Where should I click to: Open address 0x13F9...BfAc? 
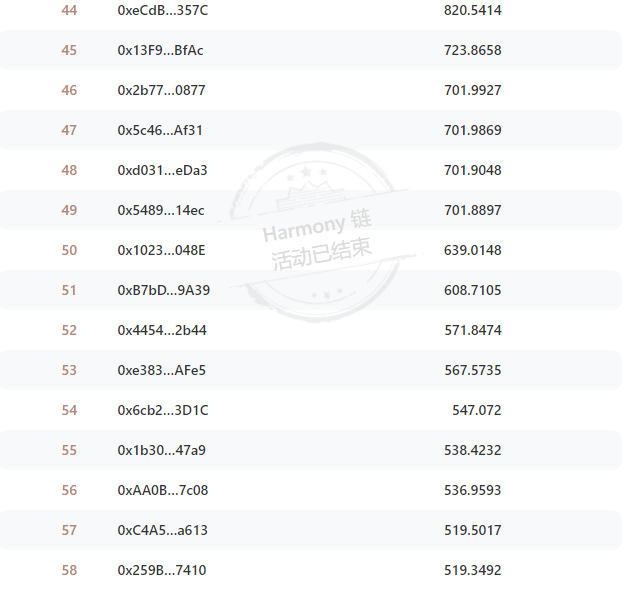coord(160,51)
